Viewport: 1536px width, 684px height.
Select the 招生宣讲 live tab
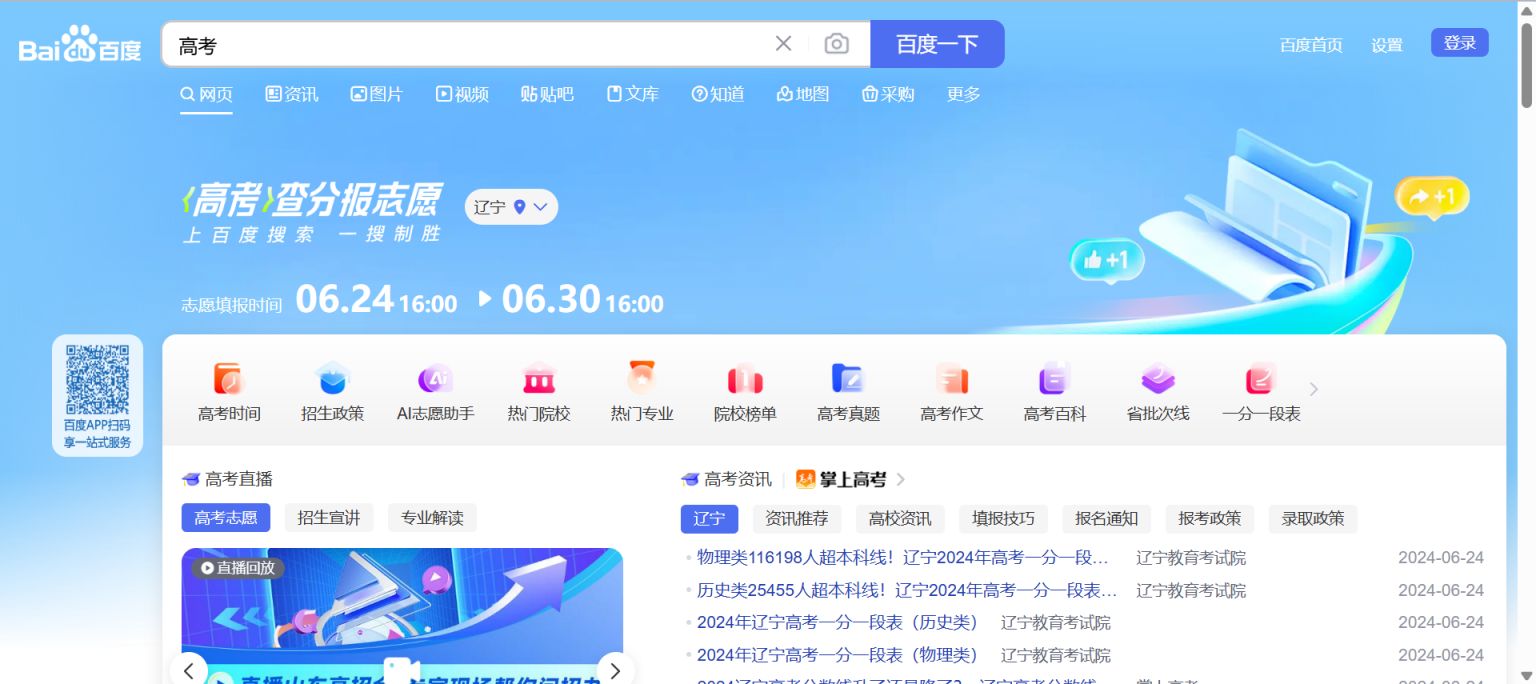[329, 518]
